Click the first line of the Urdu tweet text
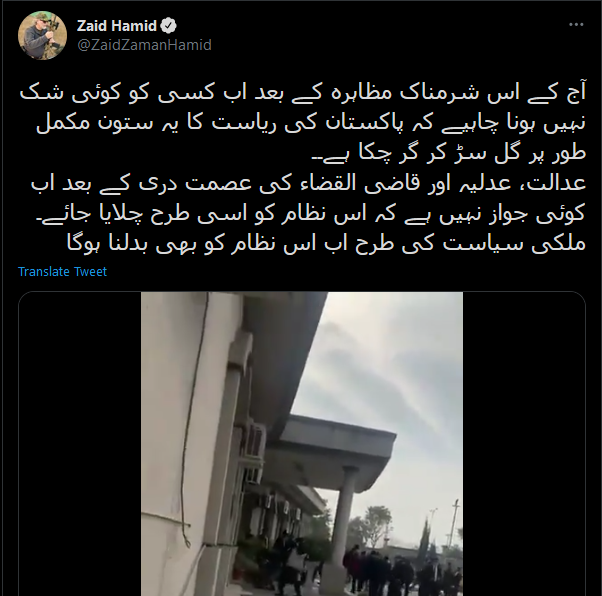 303,94
